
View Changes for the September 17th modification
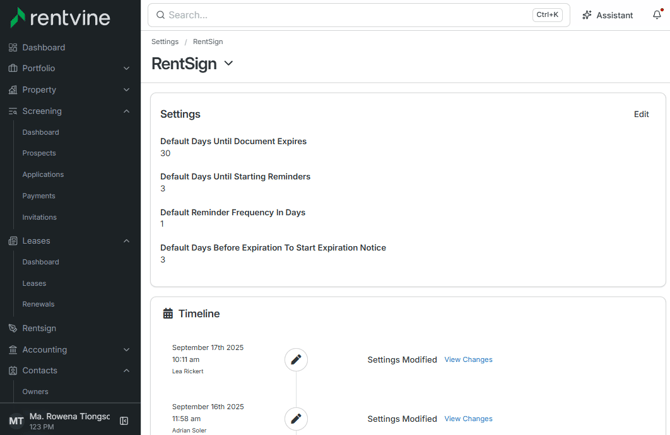[468, 360]
